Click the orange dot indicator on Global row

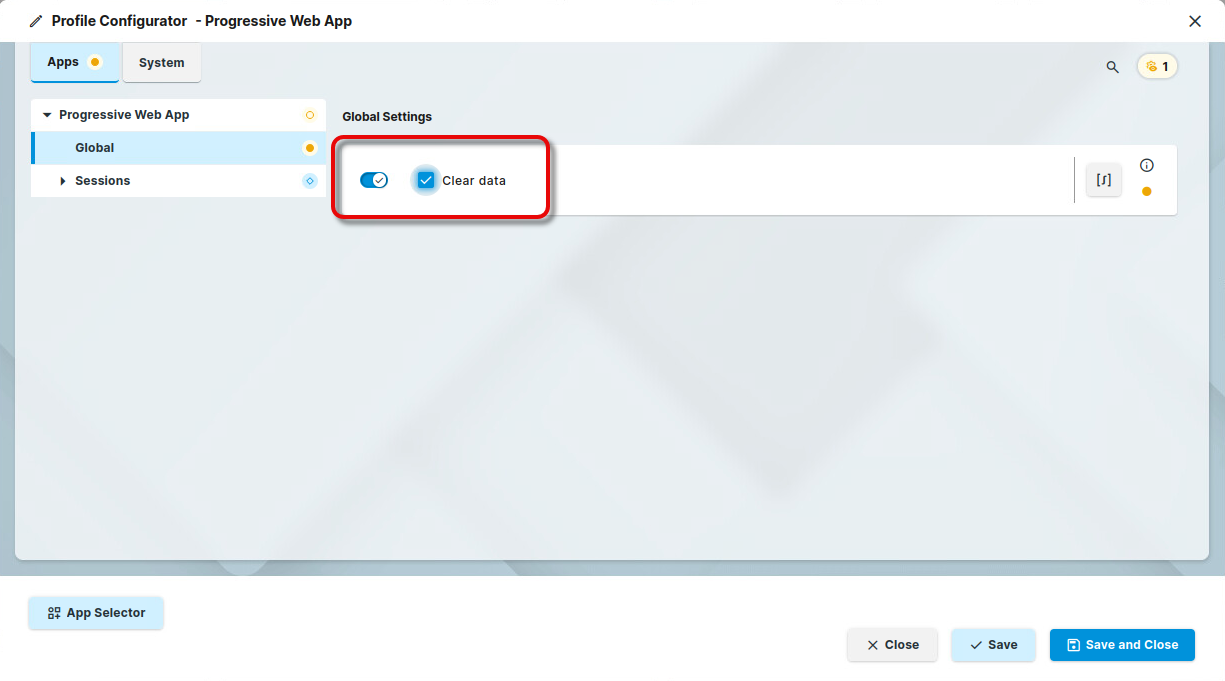(x=309, y=148)
